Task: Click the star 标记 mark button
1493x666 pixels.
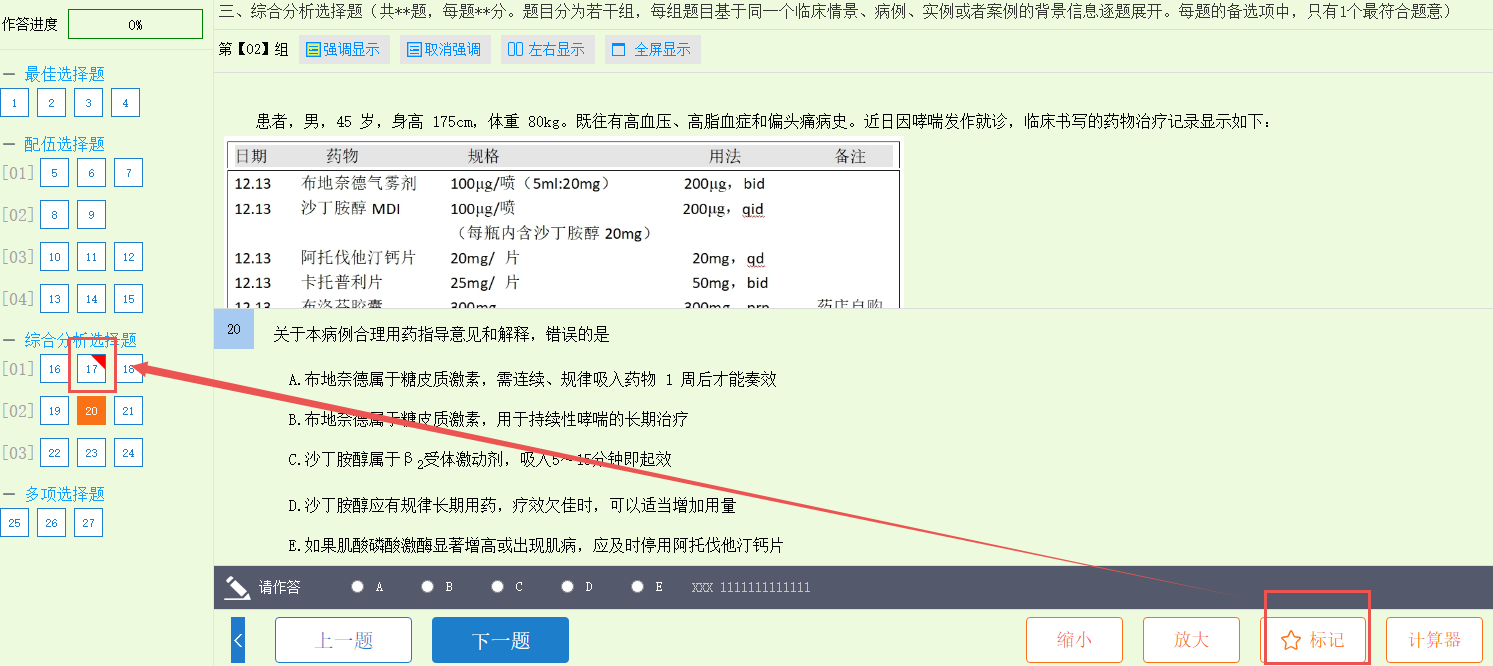Action: point(1314,640)
